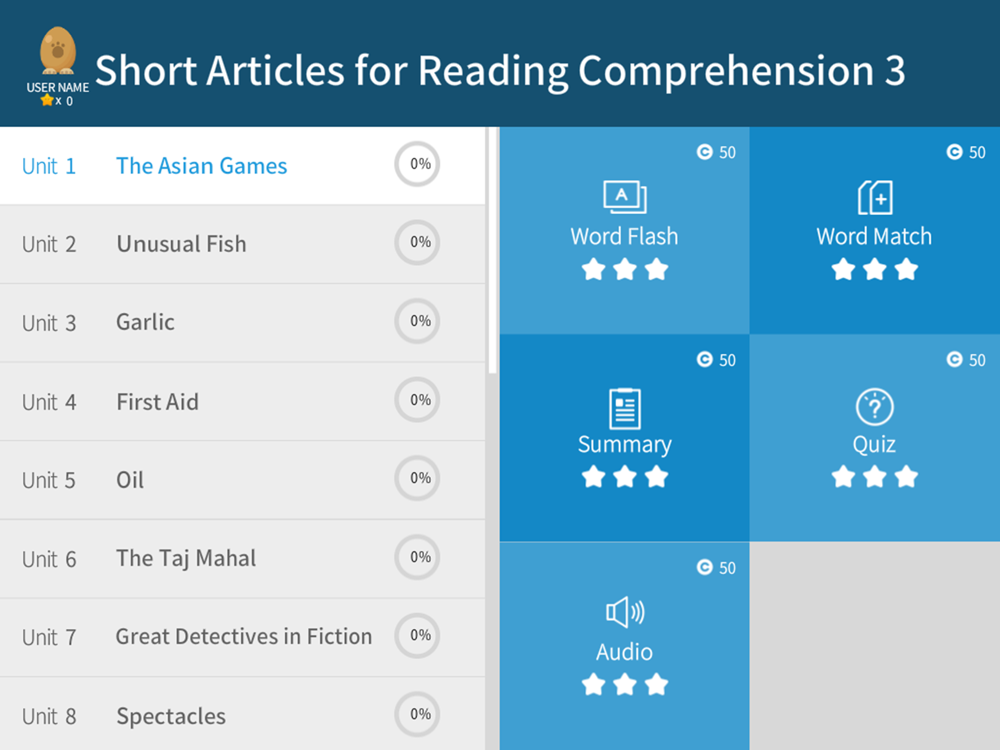Open Unit 3 Garlic

coord(242,323)
